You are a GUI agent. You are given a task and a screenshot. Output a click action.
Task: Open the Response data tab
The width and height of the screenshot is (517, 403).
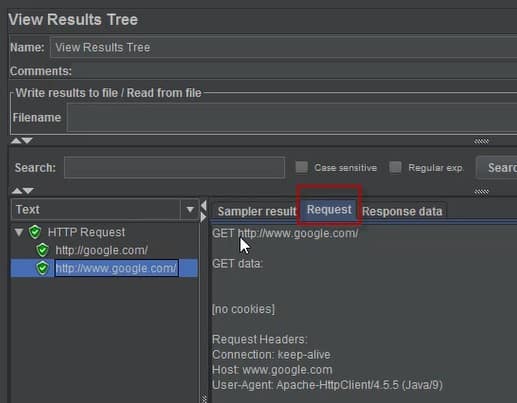click(x=402, y=211)
